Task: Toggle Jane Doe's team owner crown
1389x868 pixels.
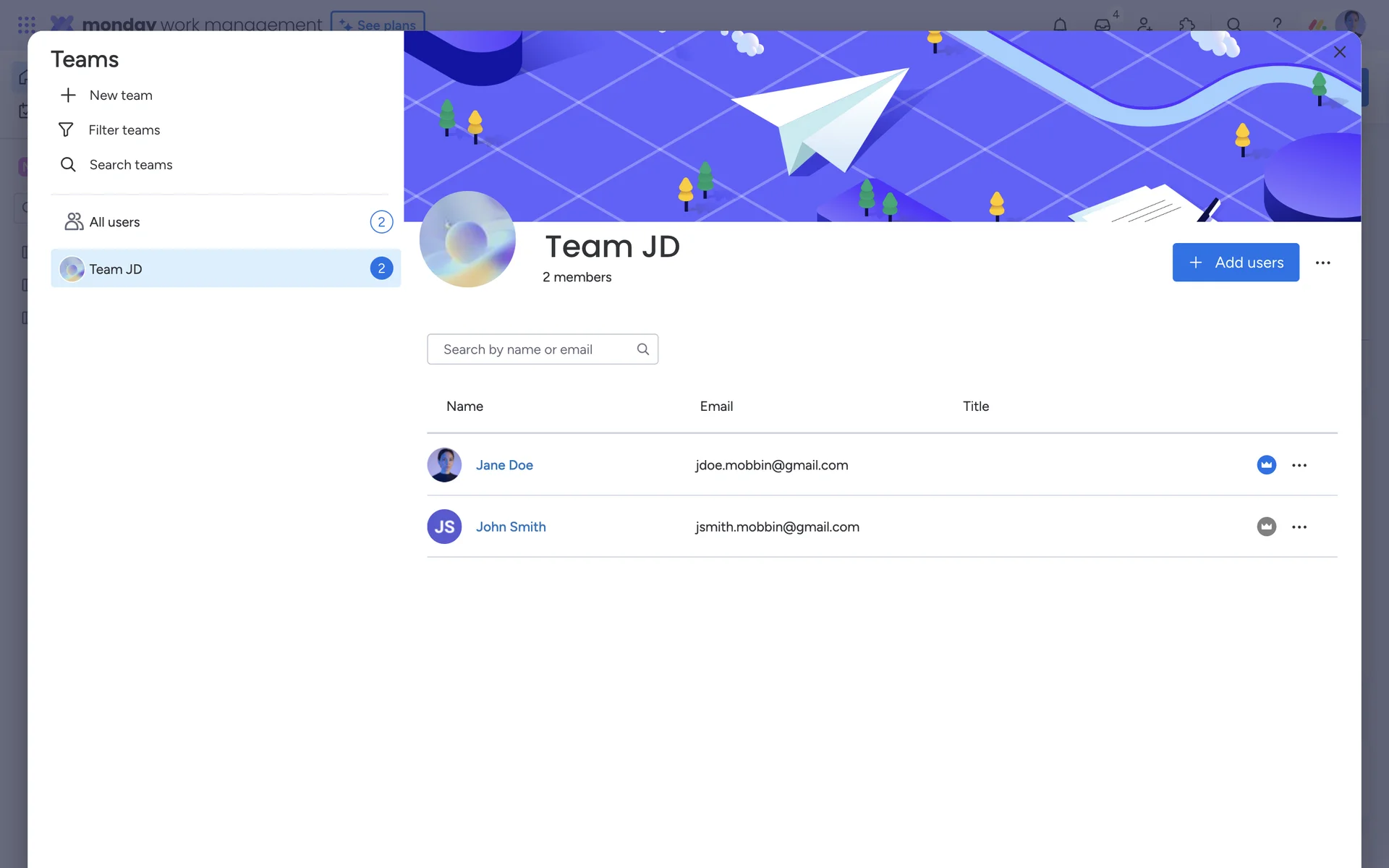Action: (1266, 465)
